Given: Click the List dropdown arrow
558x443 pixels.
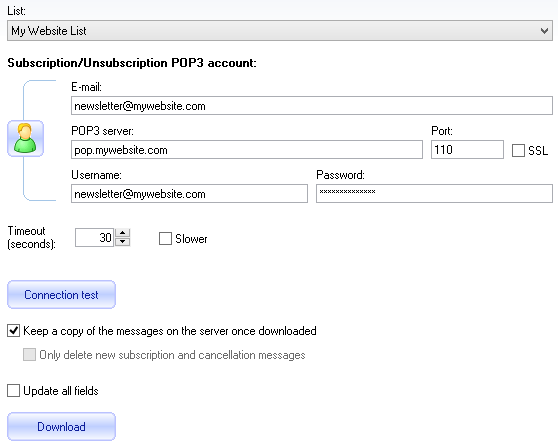Looking at the screenshot, I should coord(544,31).
